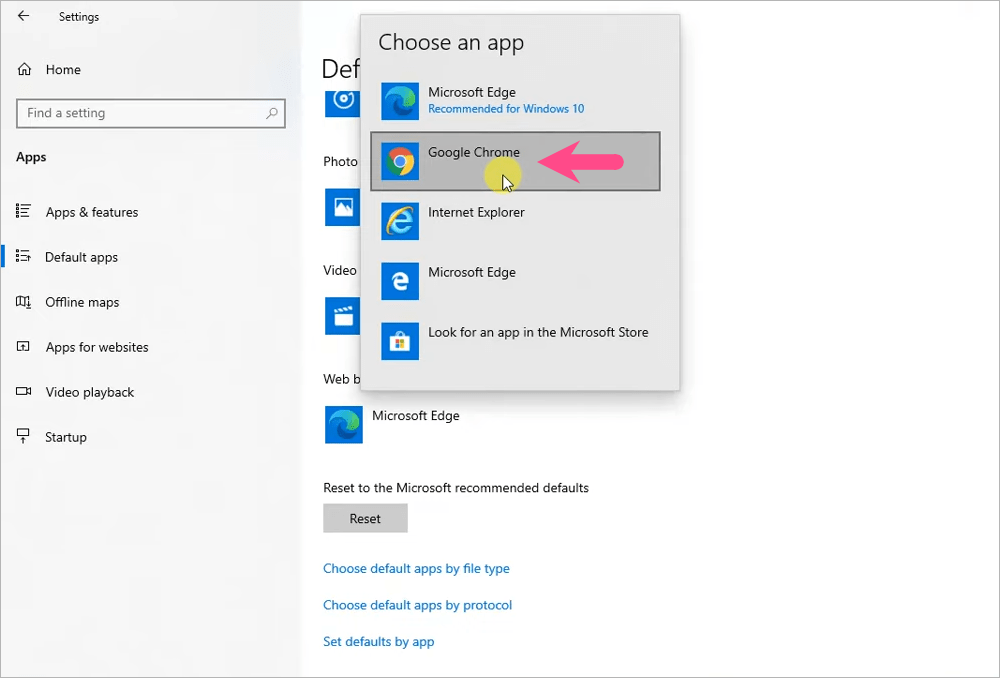This screenshot has height=678, width=1000.
Task: Select Default apps in sidebar
Action: pos(81,257)
